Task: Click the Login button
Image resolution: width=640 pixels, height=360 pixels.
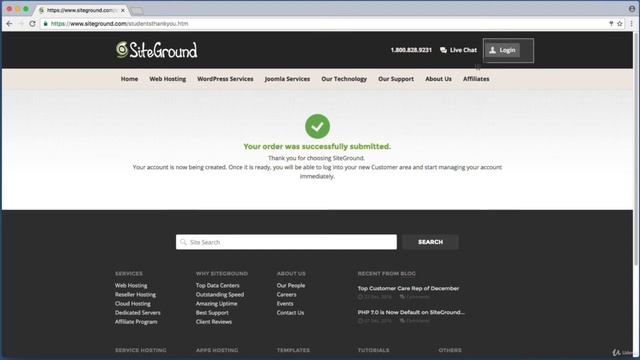Action: [502, 50]
